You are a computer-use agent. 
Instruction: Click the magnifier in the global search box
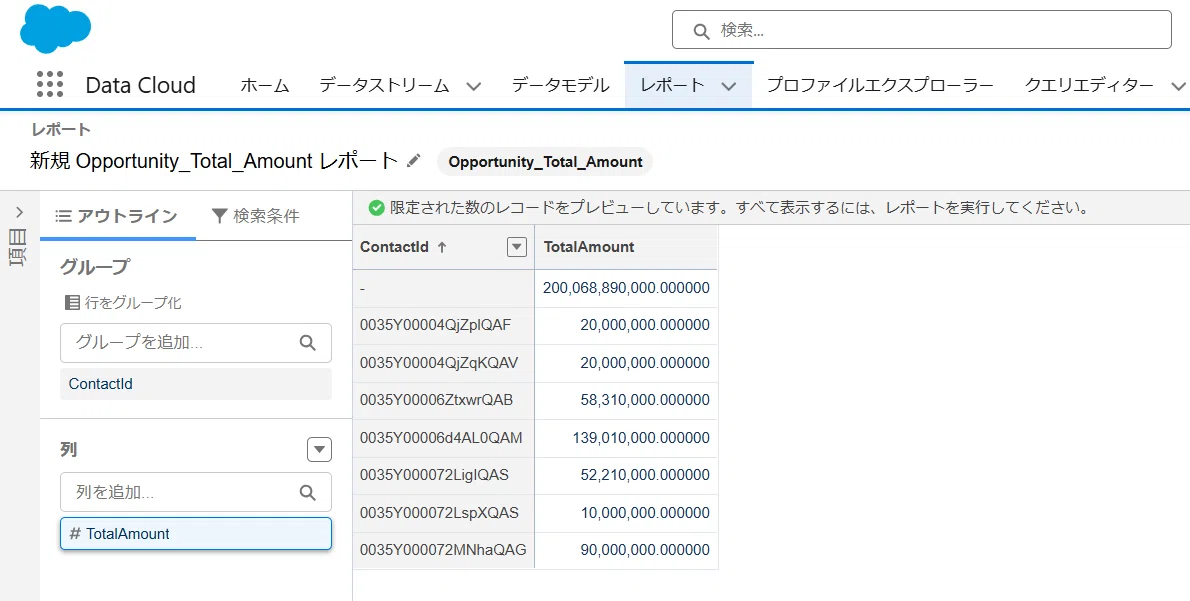click(x=701, y=31)
